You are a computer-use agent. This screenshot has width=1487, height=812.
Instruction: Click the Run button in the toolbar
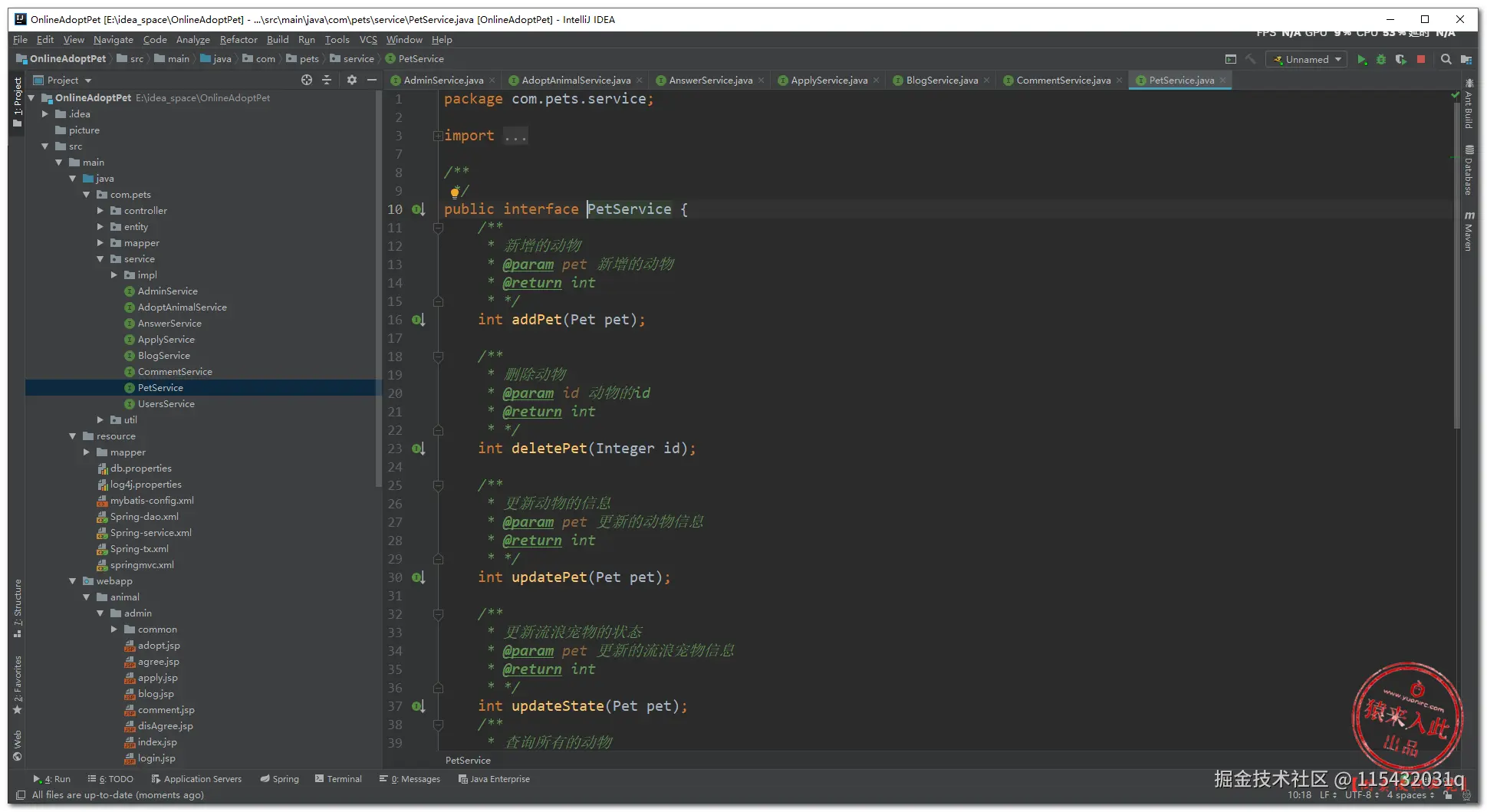coord(1361,60)
